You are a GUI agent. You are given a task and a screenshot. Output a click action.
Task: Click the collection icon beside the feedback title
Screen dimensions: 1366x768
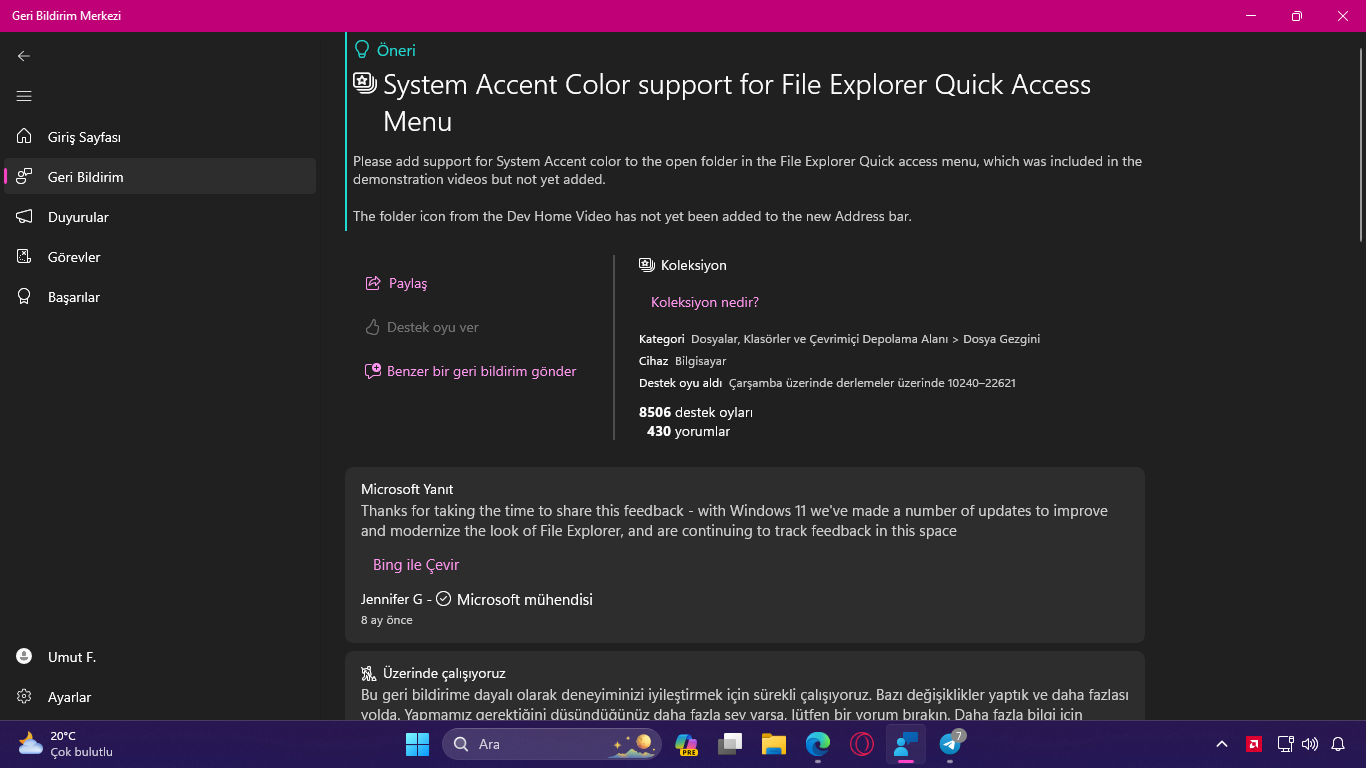click(x=365, y=83)
